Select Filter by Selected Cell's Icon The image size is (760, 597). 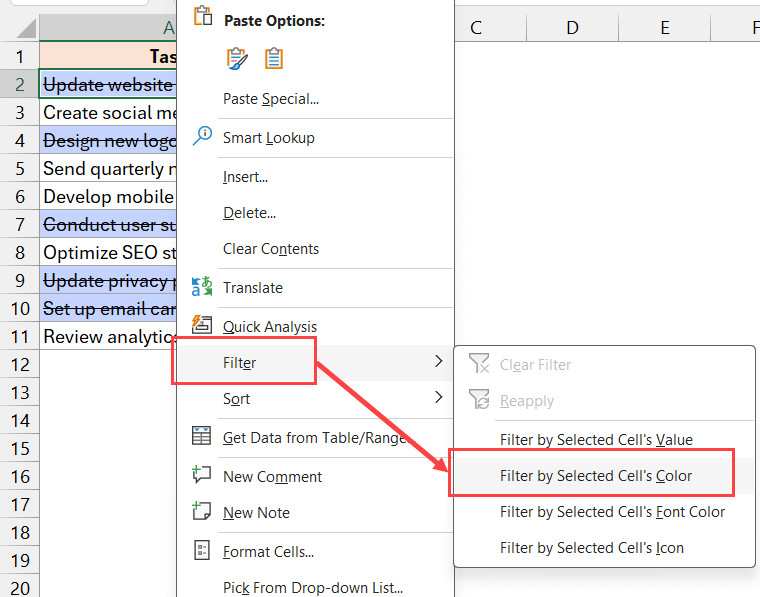pyautogui.click(x=591, y=548)
